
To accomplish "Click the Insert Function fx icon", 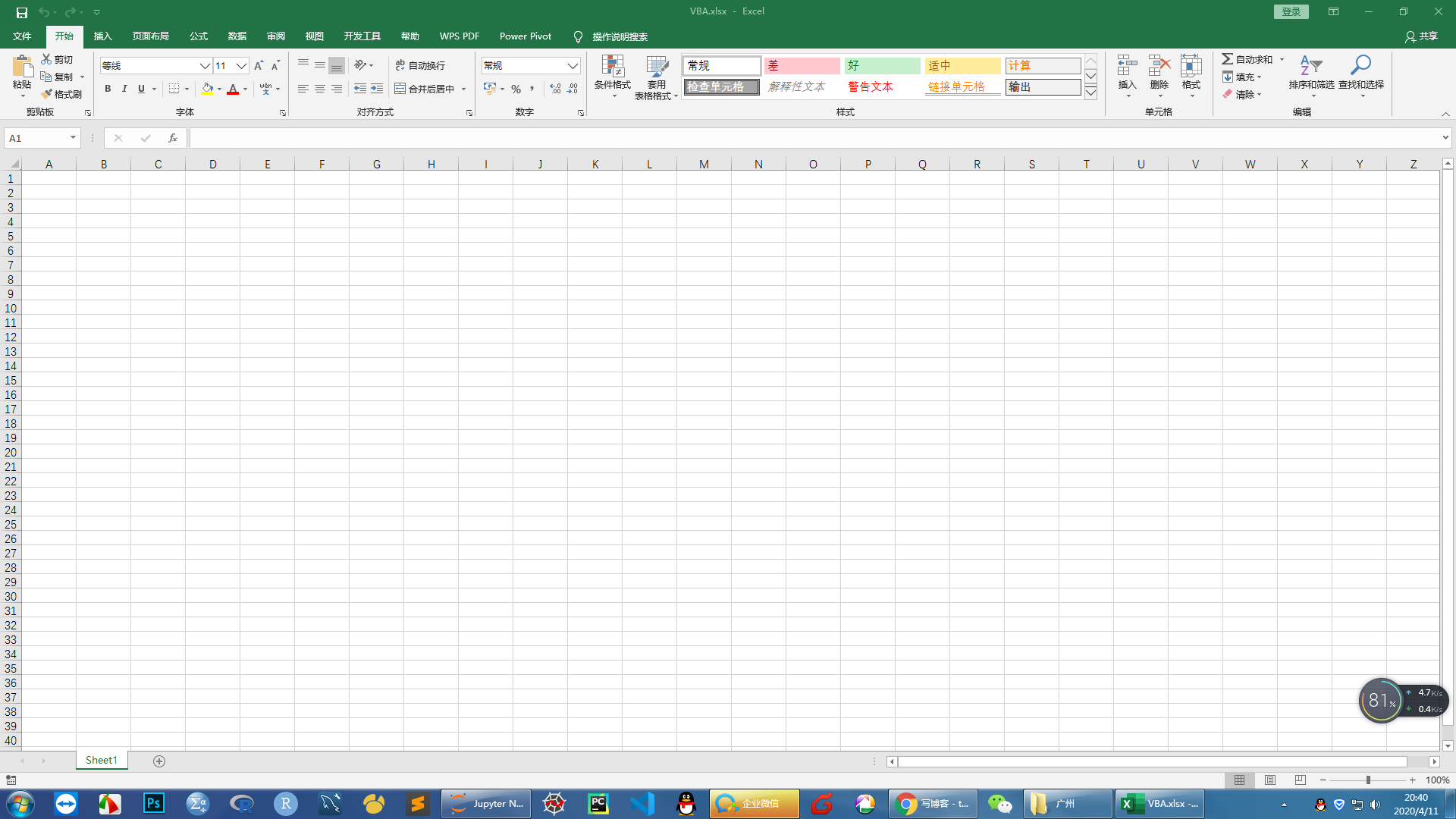I will pyautogui.click(x=173, y=138).
